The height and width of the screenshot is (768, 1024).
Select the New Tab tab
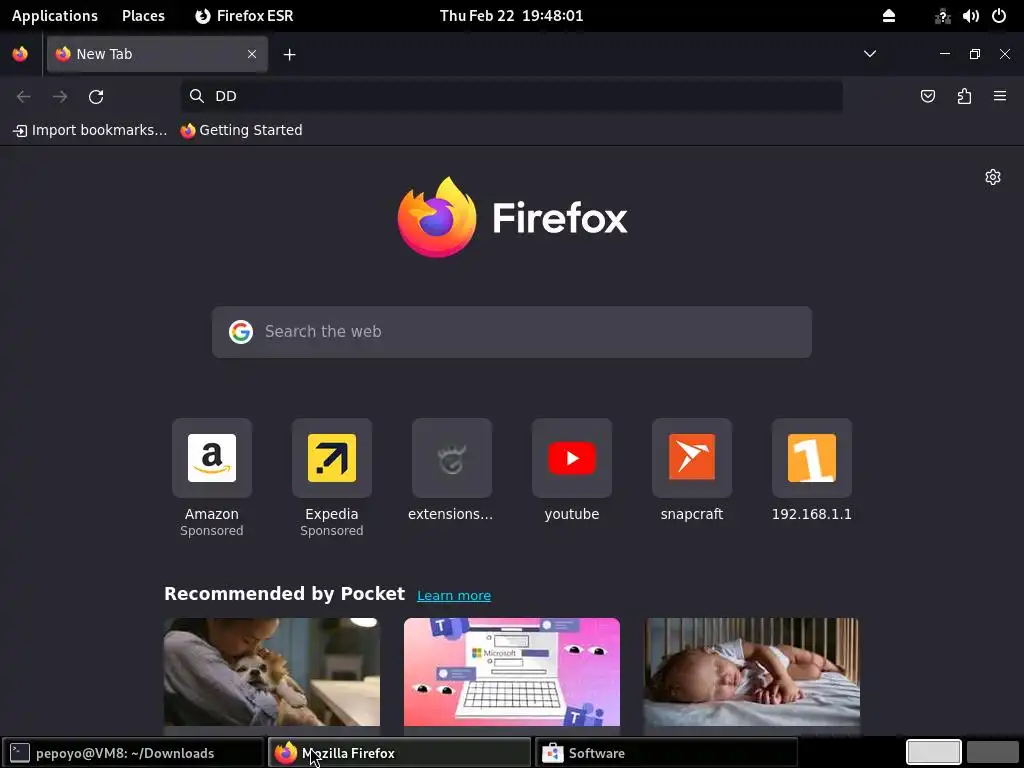click(157, 54)
